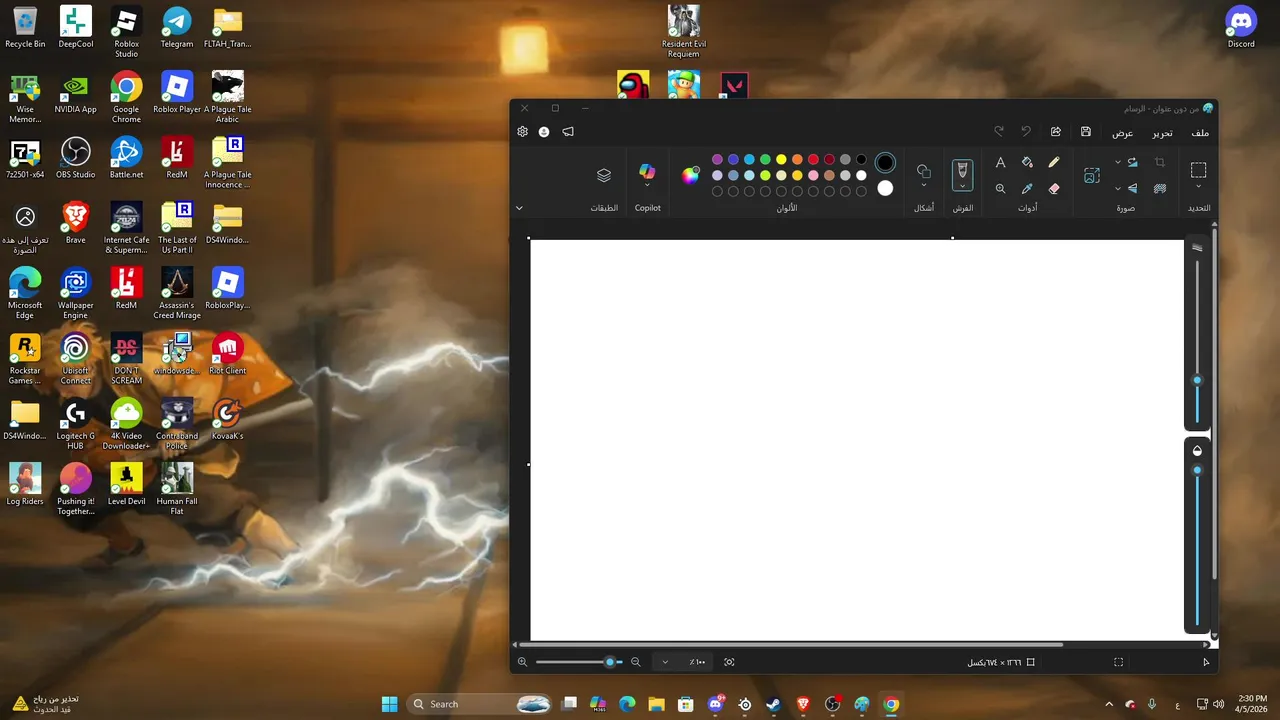The image size is (1280, 720).
Task: Select the Color picker eyedropper tool
Action: click(x=1027, y=188)
